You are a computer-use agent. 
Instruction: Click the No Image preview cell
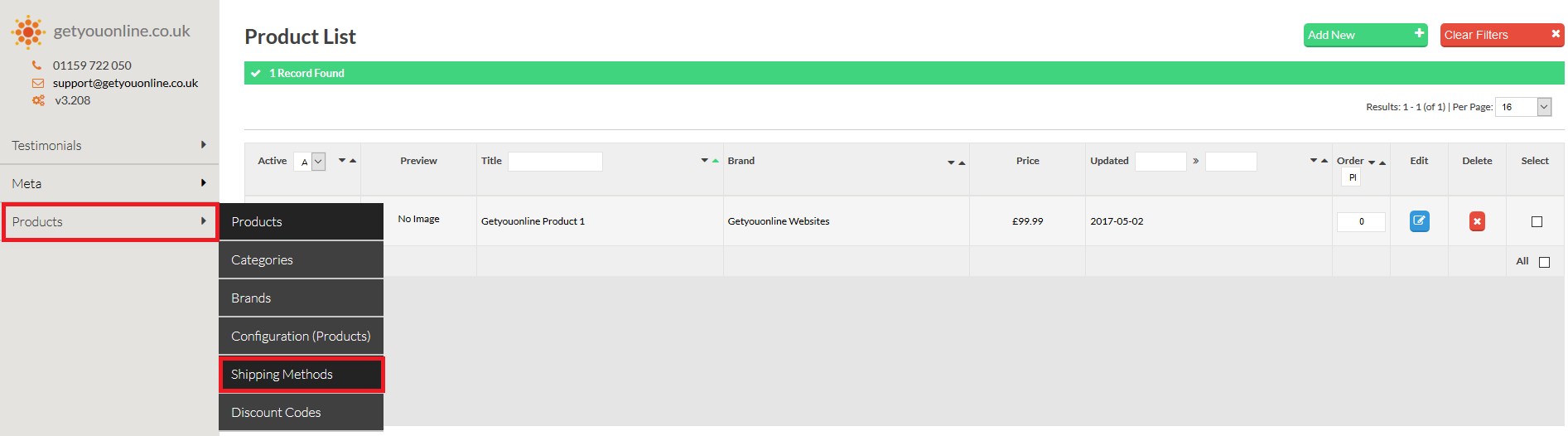[418, 220]
